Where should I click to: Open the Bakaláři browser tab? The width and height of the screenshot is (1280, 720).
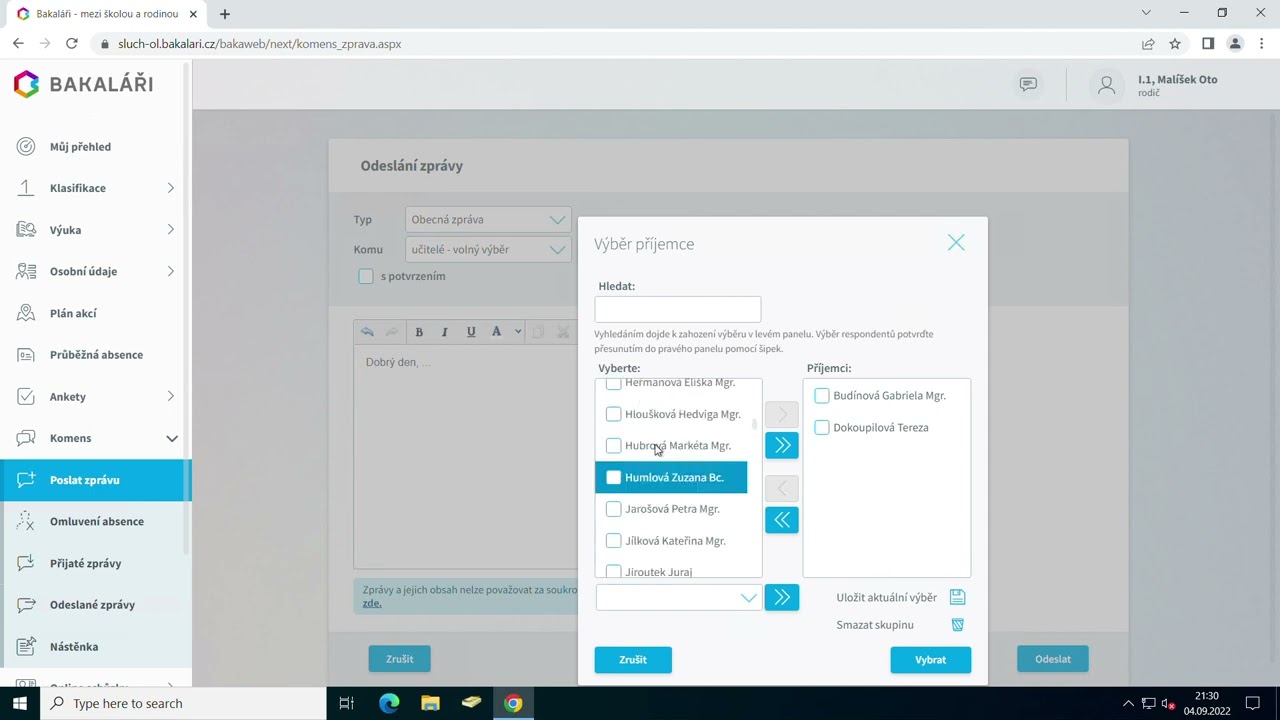pos(108,14)
